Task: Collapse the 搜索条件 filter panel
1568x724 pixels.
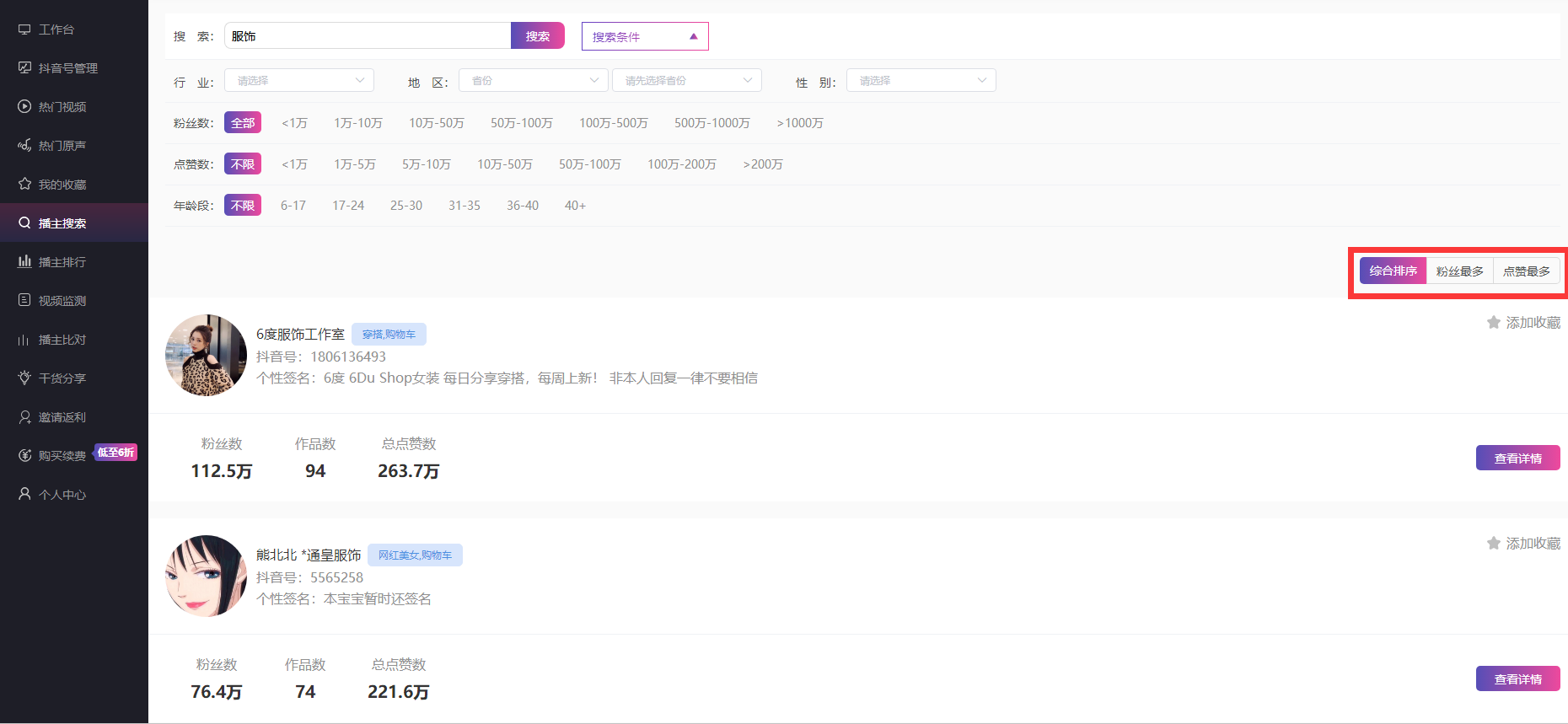Action: point(644,36)
